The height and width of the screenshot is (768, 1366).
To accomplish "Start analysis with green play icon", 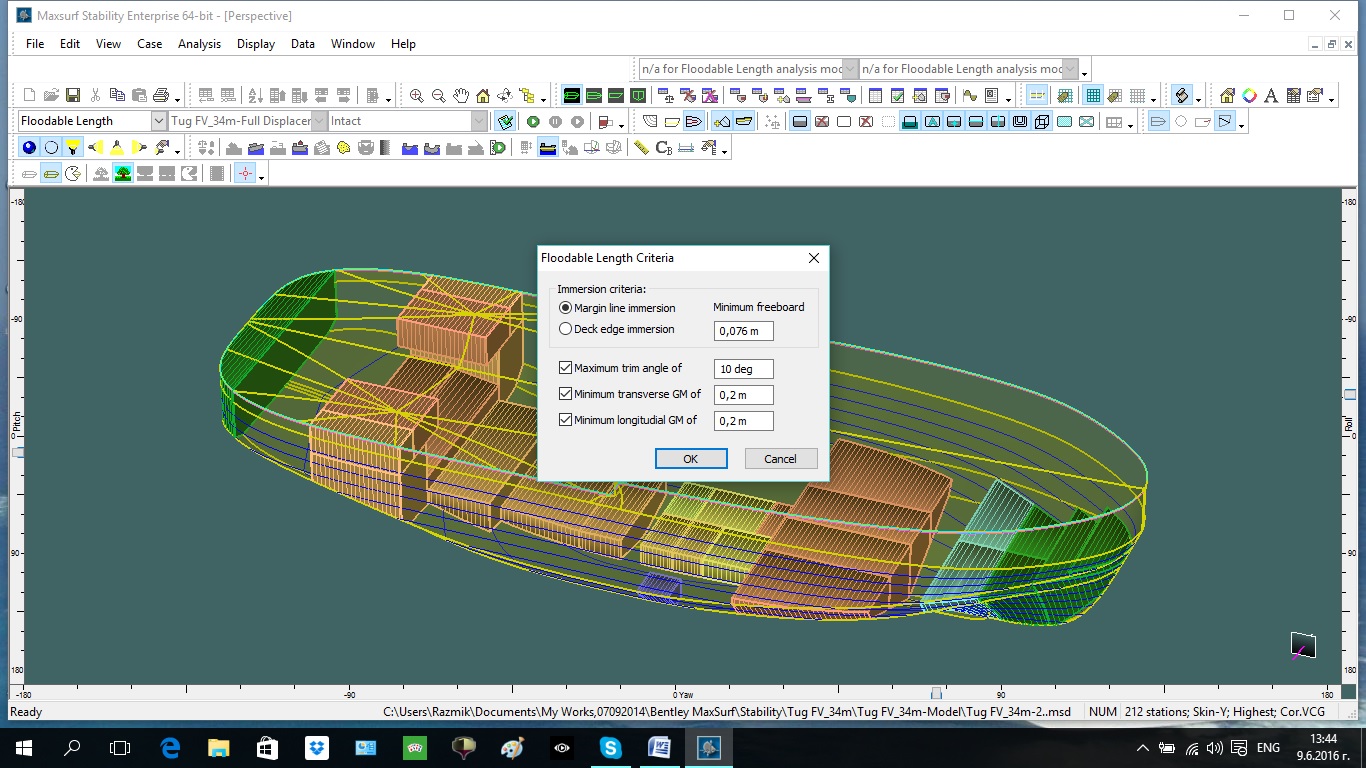I will 533,122.
